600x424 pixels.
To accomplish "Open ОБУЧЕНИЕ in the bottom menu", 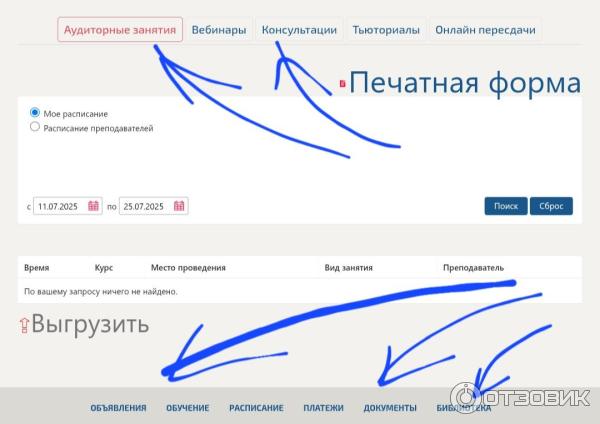I will [x=188, y=408].
